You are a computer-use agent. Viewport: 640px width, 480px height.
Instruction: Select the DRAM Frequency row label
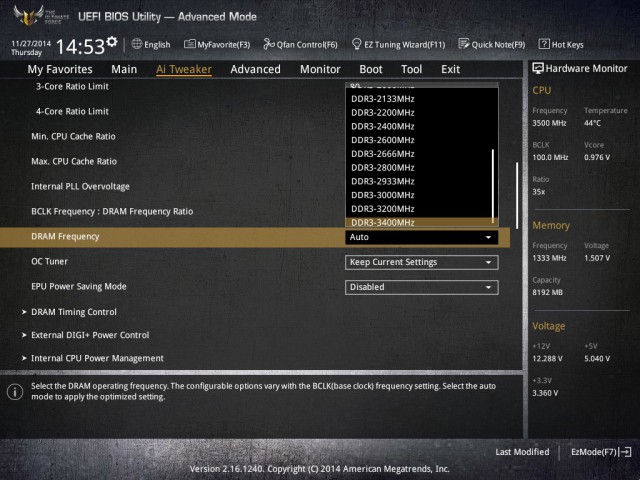click(65, 236)
